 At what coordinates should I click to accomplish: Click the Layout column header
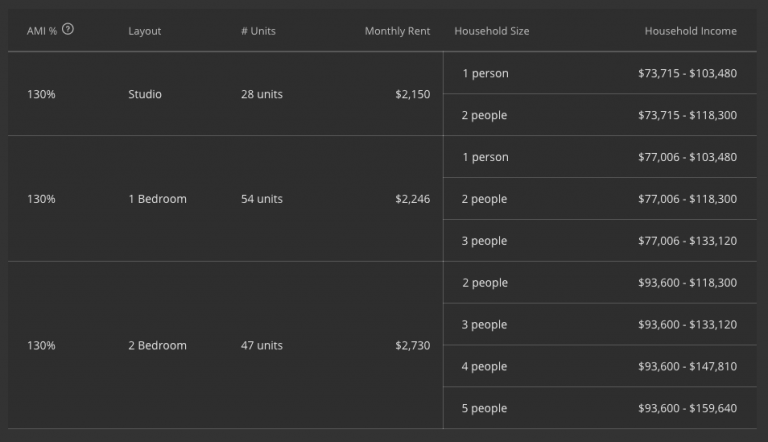[144, 31]
